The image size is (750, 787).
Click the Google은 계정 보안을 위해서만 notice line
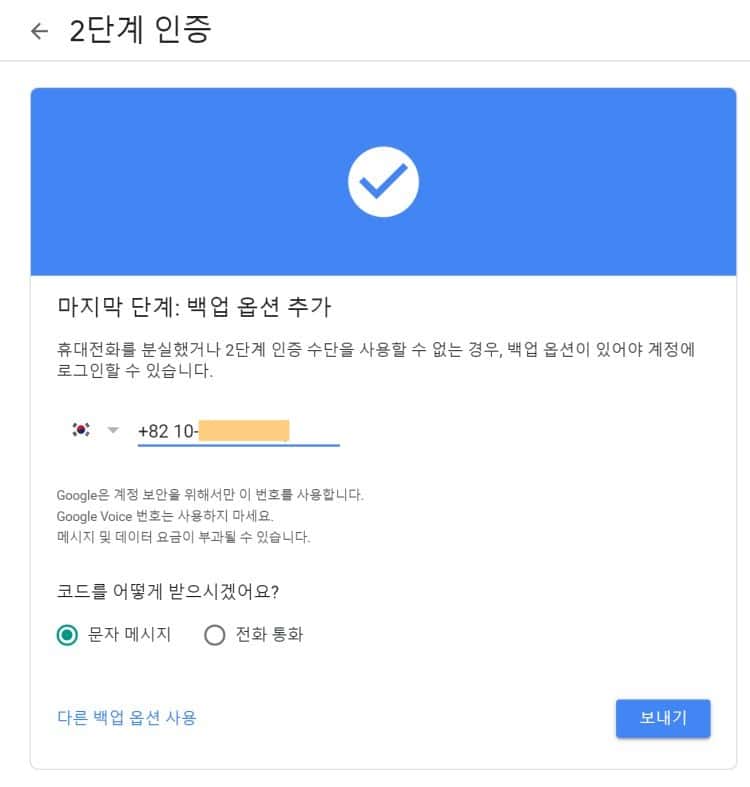[x=210, y=495]
